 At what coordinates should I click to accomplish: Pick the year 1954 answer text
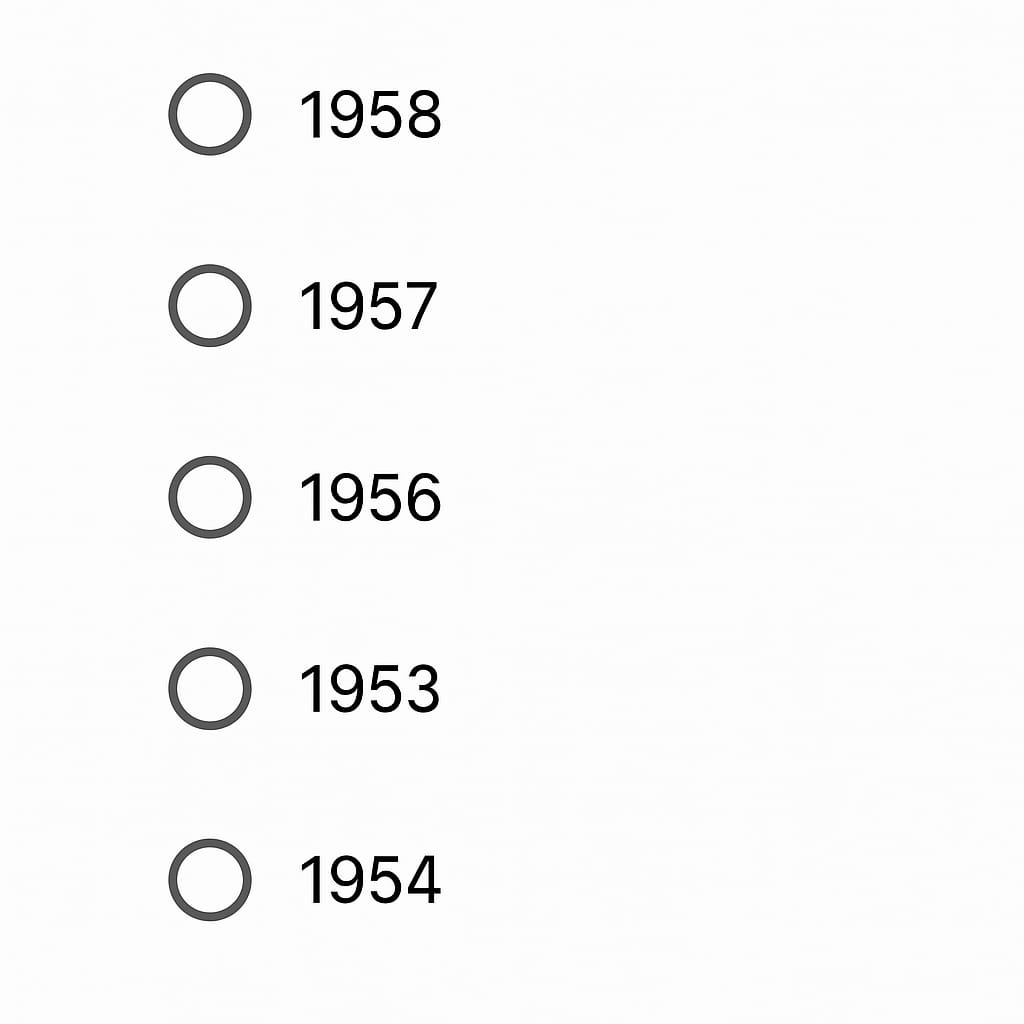point(370,881)
